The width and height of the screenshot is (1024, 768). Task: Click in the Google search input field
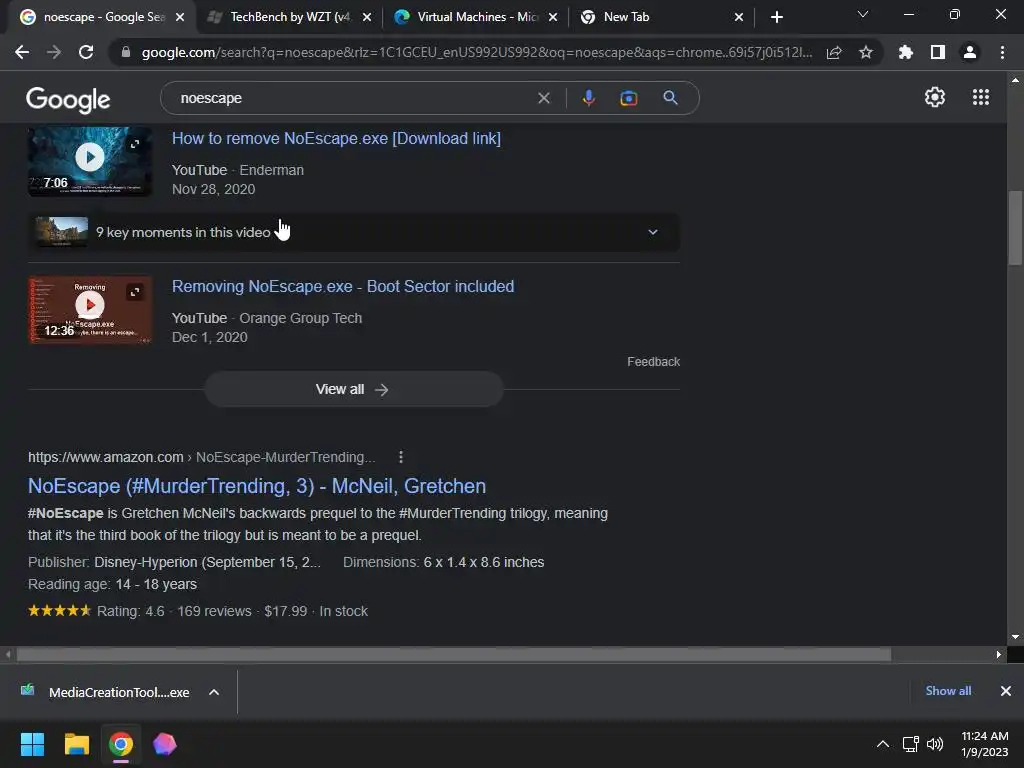(x=353, y=98)
